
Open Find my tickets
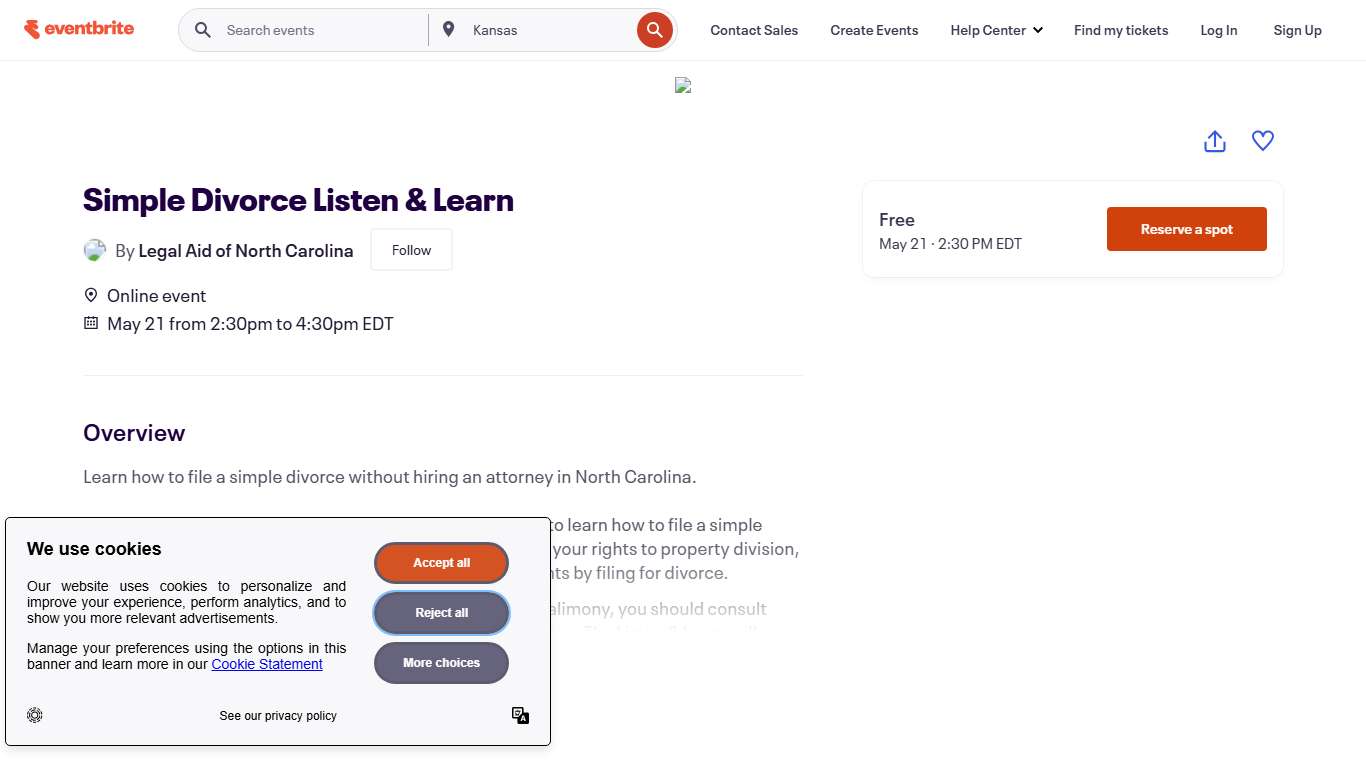coord(1121,29)
